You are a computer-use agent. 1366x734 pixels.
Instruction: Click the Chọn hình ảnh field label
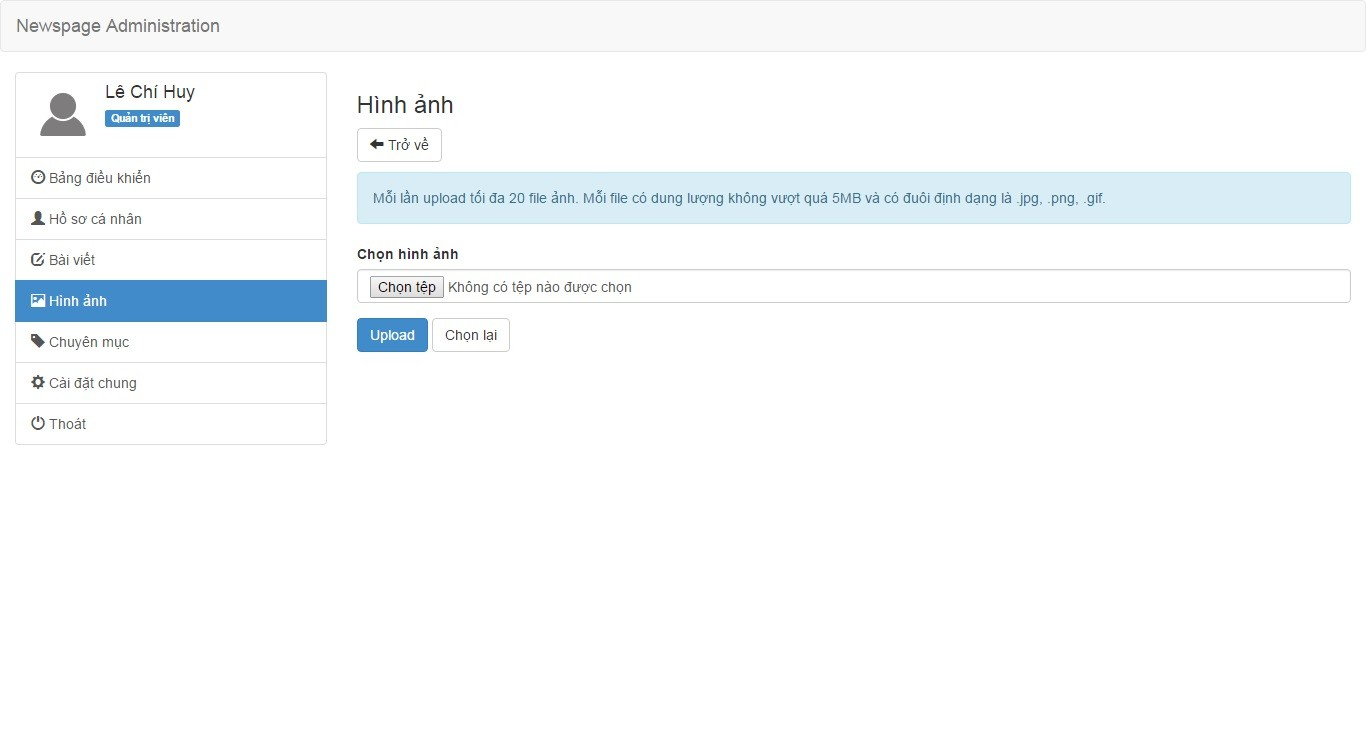[x=407, y=254]
